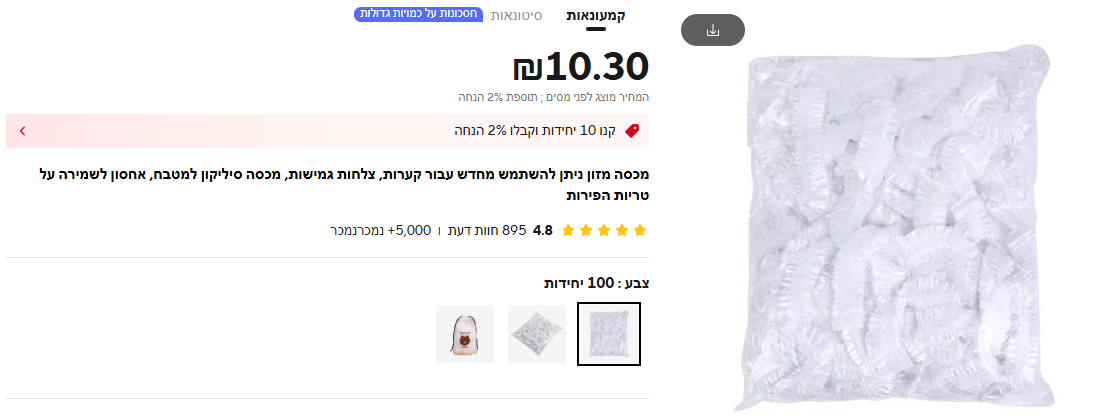
Task: Click the חסכונות על כמויות גדולות badge
Action: click(418, 14)
